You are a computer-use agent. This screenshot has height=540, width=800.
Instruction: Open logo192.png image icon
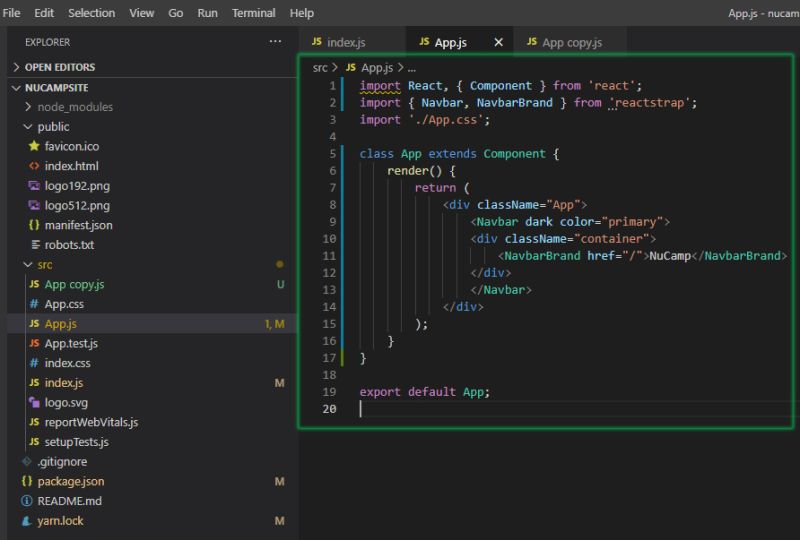tap(34, 186)
